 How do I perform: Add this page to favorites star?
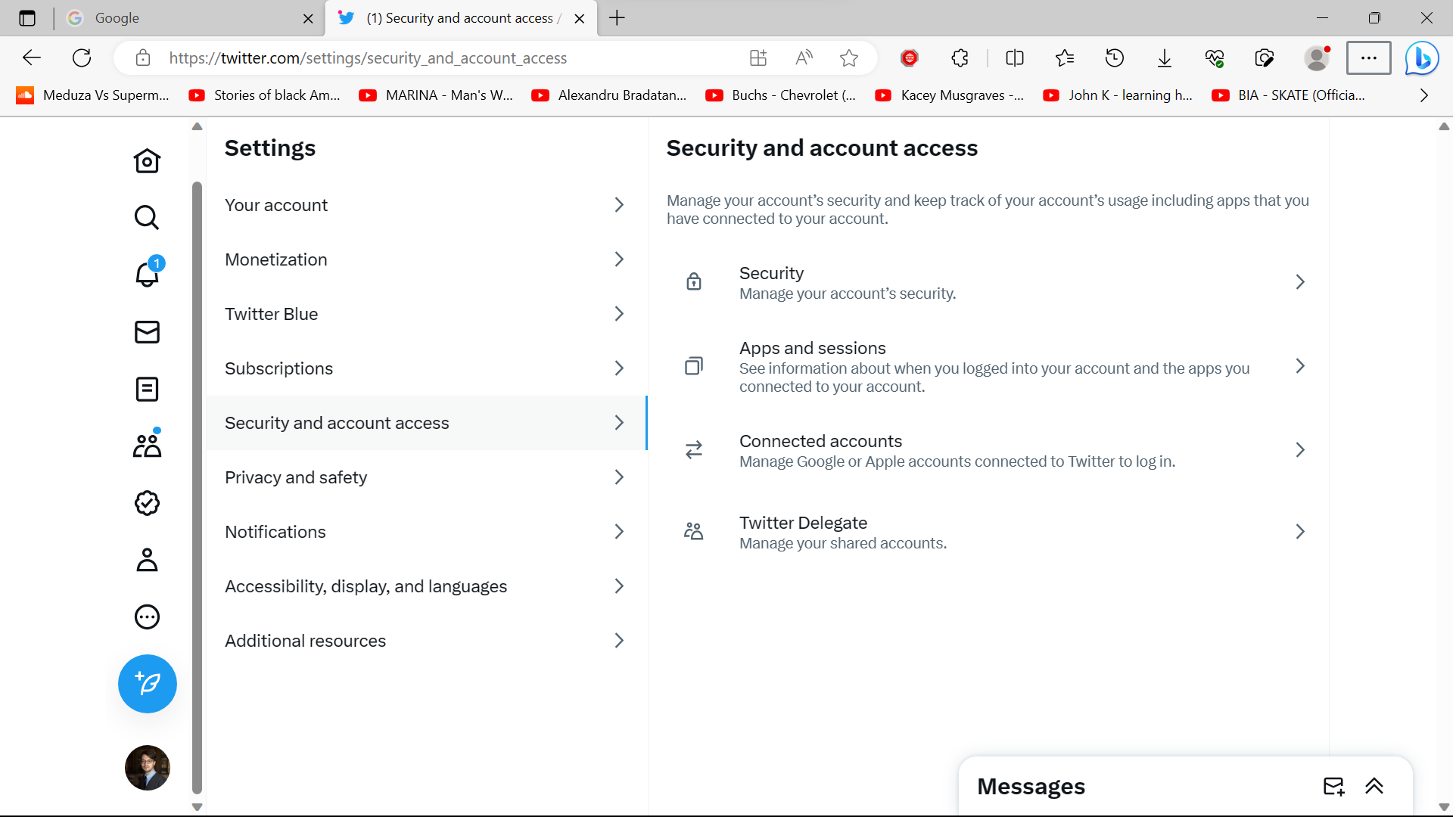click(849, 58)
